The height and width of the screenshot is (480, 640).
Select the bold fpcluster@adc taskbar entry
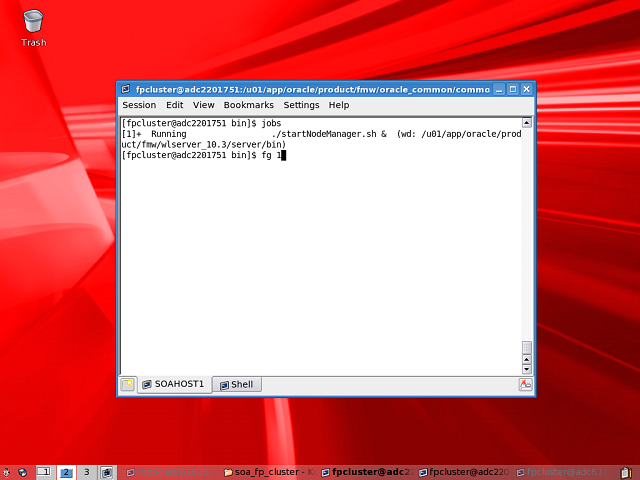(x=368, y=472)
